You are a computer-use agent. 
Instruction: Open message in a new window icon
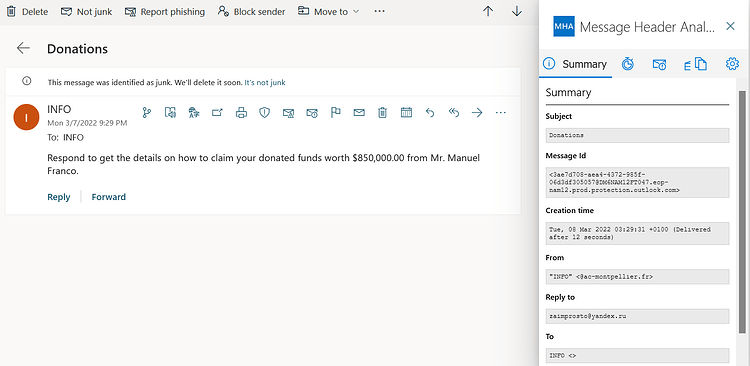pos(217,113)
